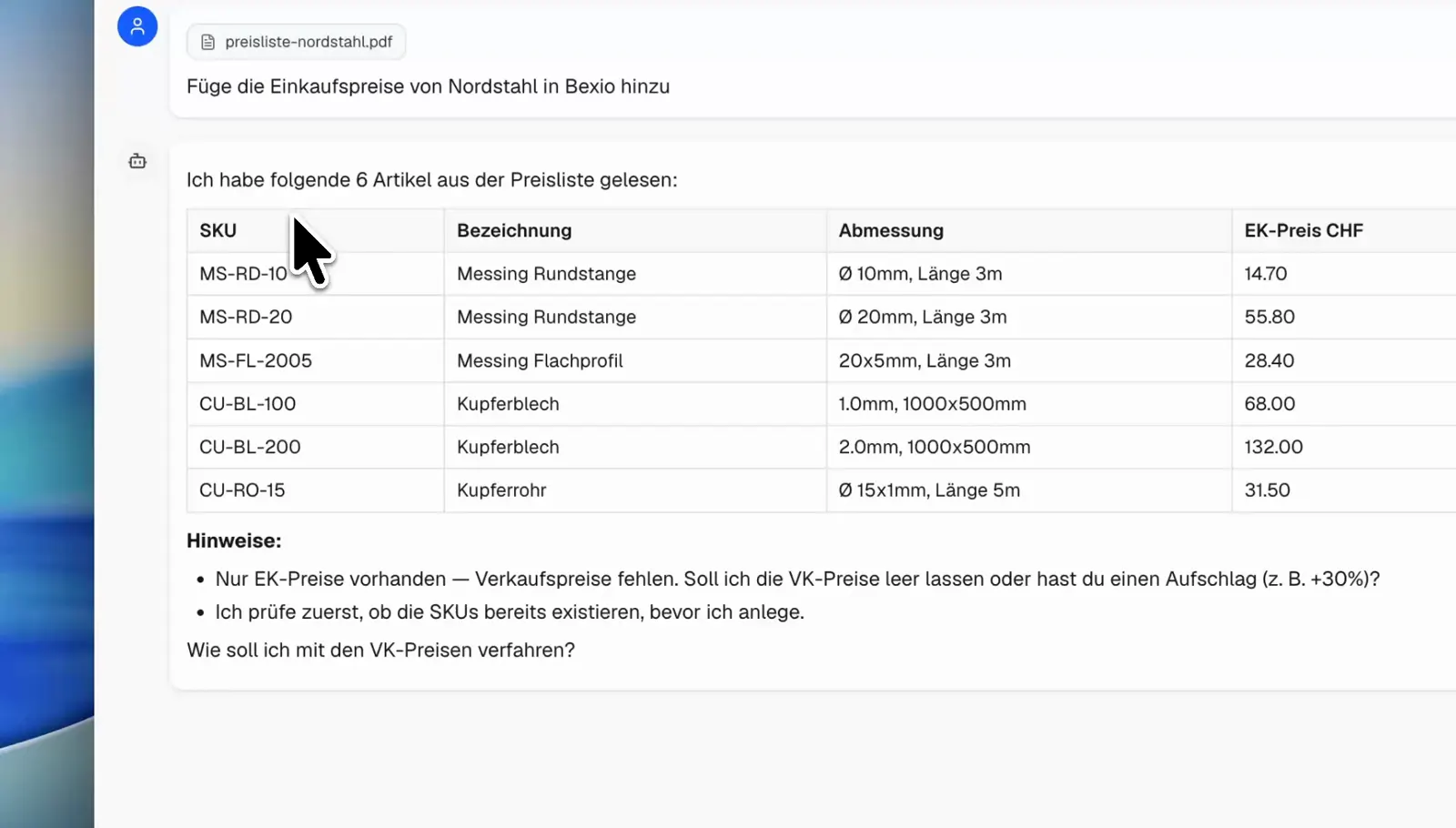This screenshot has width=1456, height=828.
Task: Click the price 28.40
Action: click(x=1269, y=360)
